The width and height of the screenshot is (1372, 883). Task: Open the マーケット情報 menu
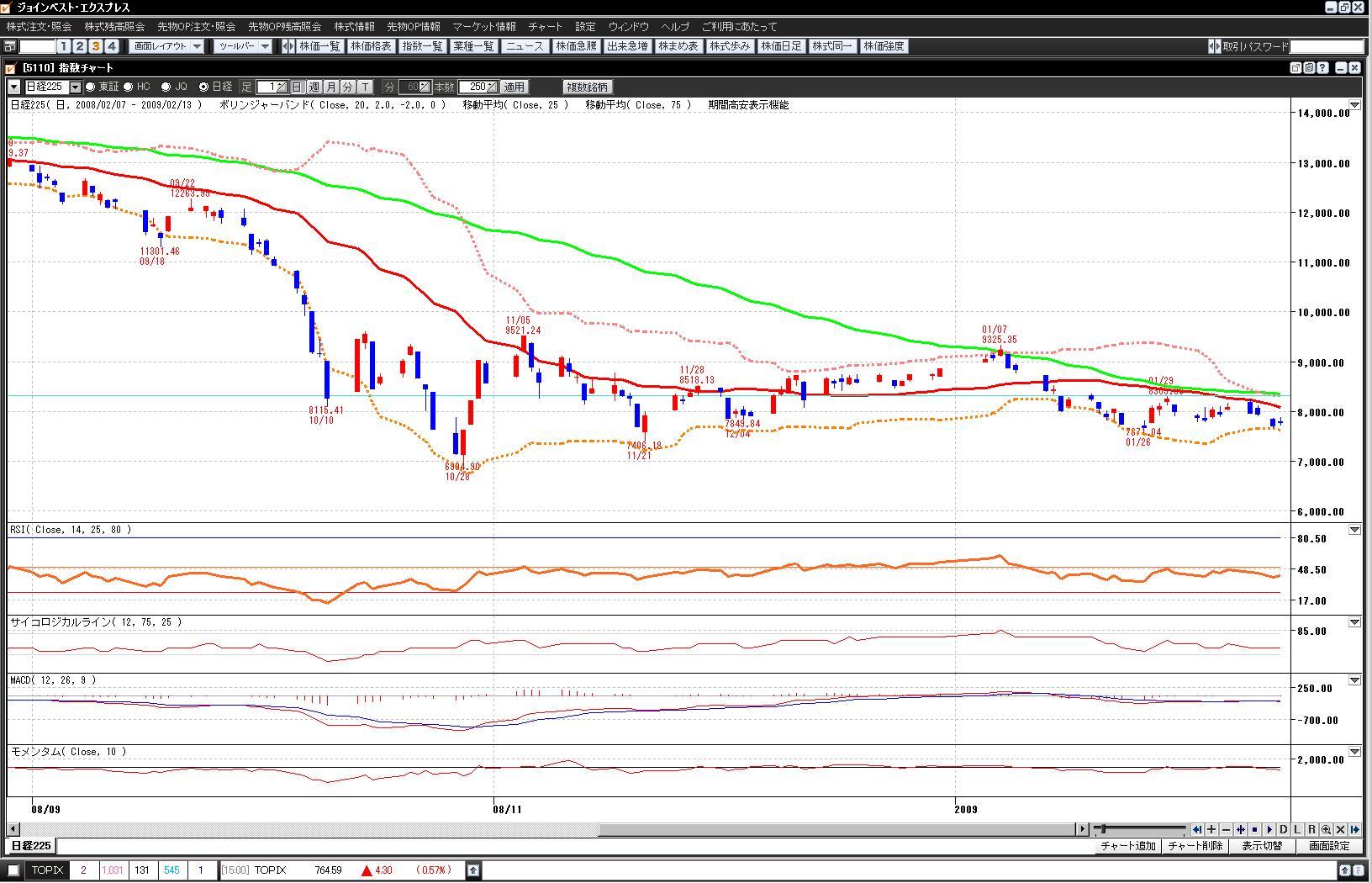coord(484,27)
